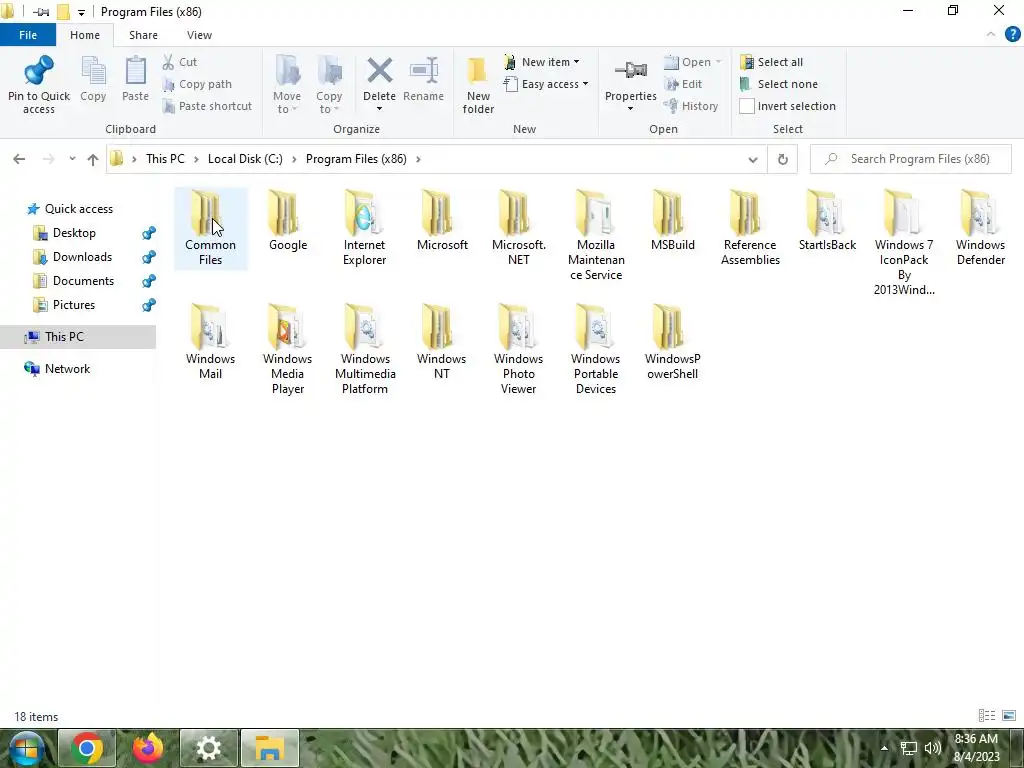Image resolution: width=1024 pixels, height=768 pixels.
Task: Collapse the ribbon with chevron
Action: click(x=991, y=35)
